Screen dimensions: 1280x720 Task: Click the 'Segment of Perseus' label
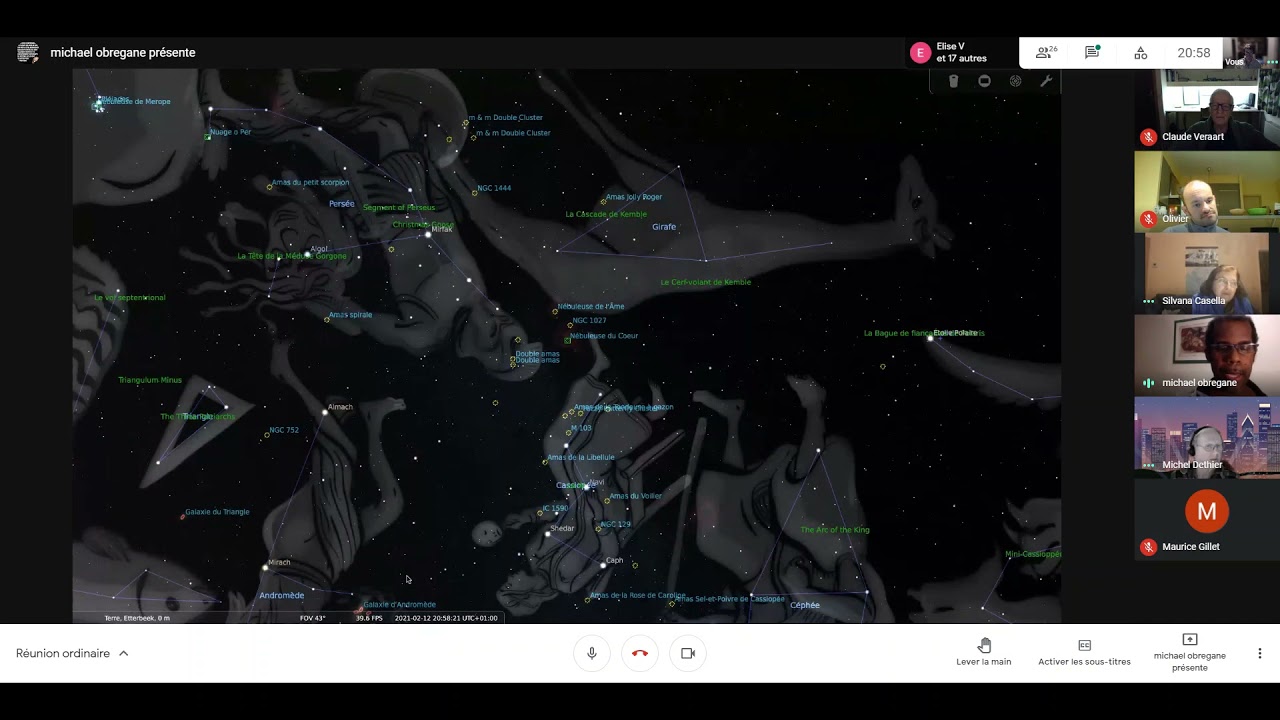pos(399,208)
